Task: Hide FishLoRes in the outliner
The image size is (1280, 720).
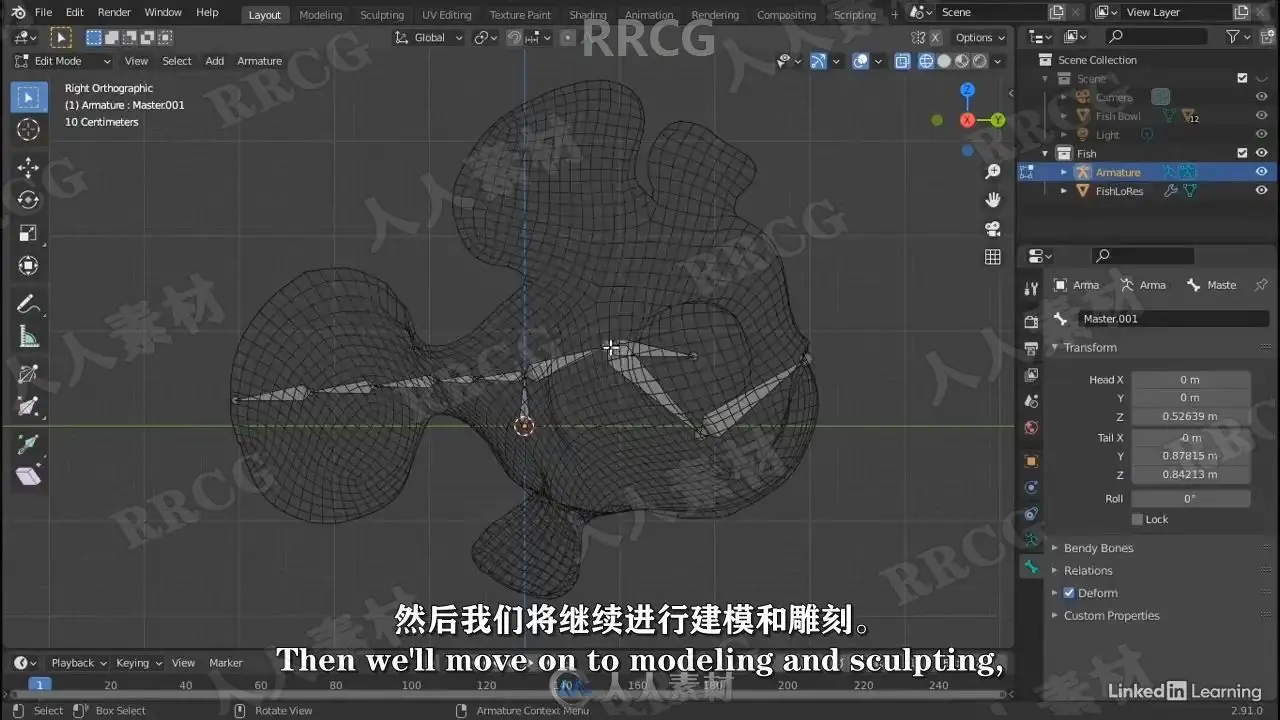Action: (1261, 191)
